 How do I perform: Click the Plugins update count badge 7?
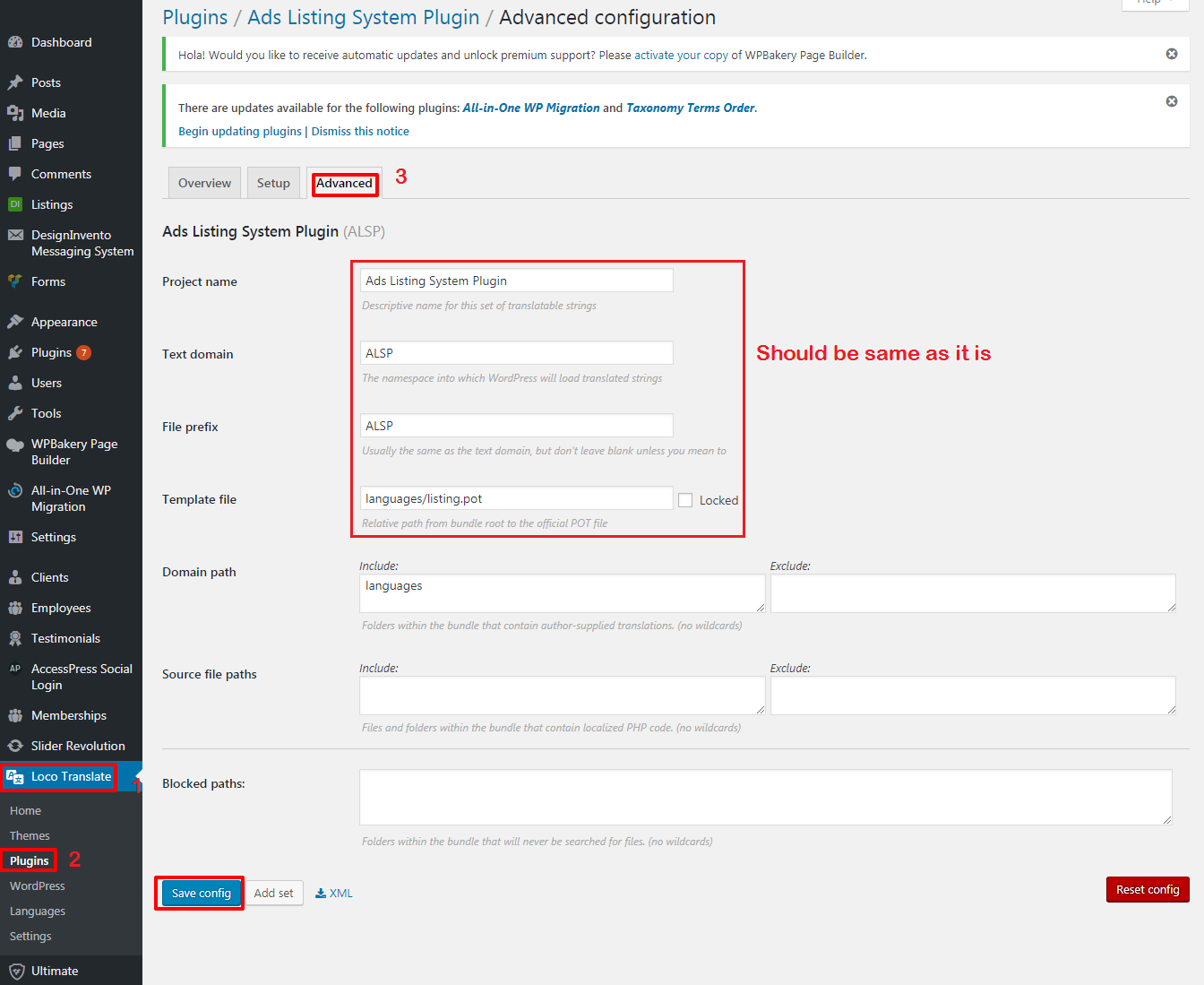click(83, 352)
